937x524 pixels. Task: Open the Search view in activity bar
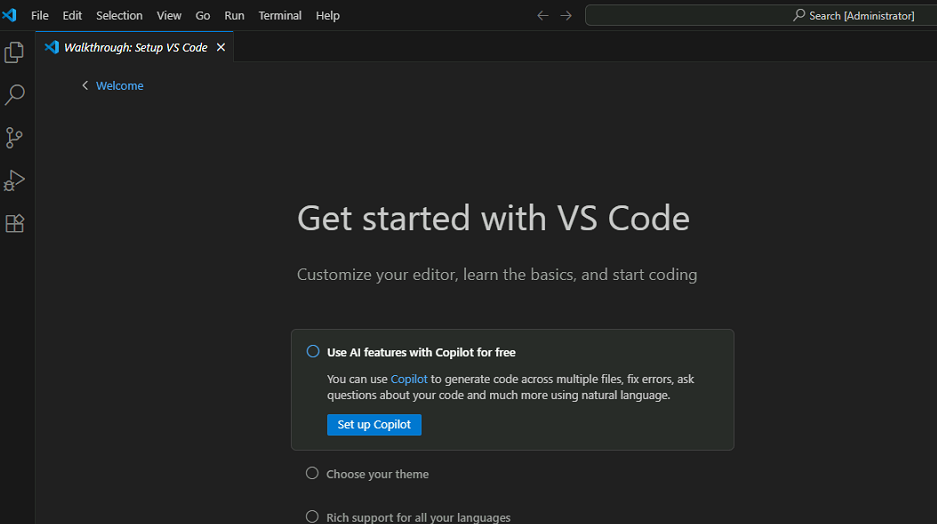pyautogui.click(x=14, y=94)
